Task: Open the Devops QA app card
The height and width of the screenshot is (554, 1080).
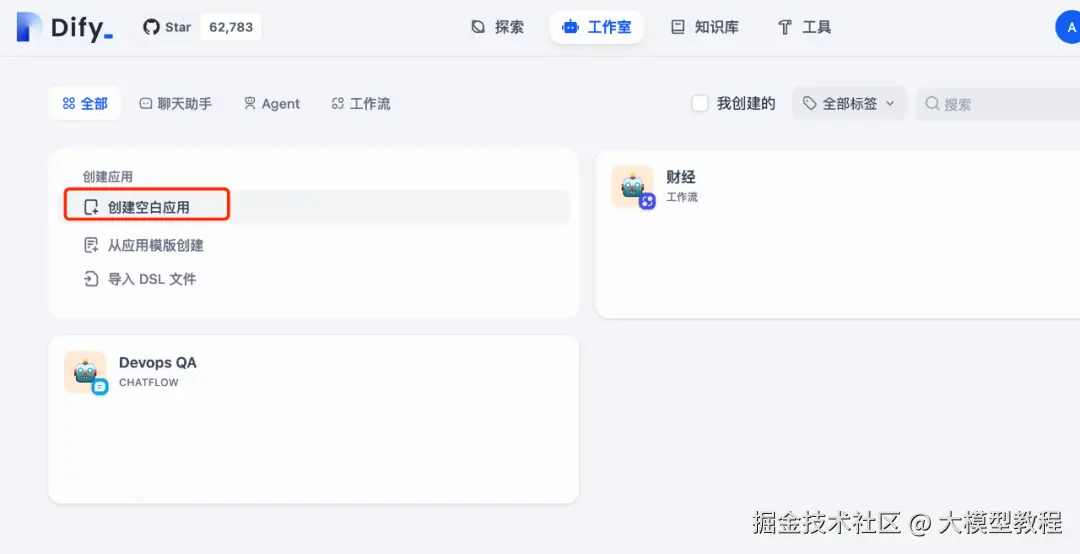Action: pos(313,419)
